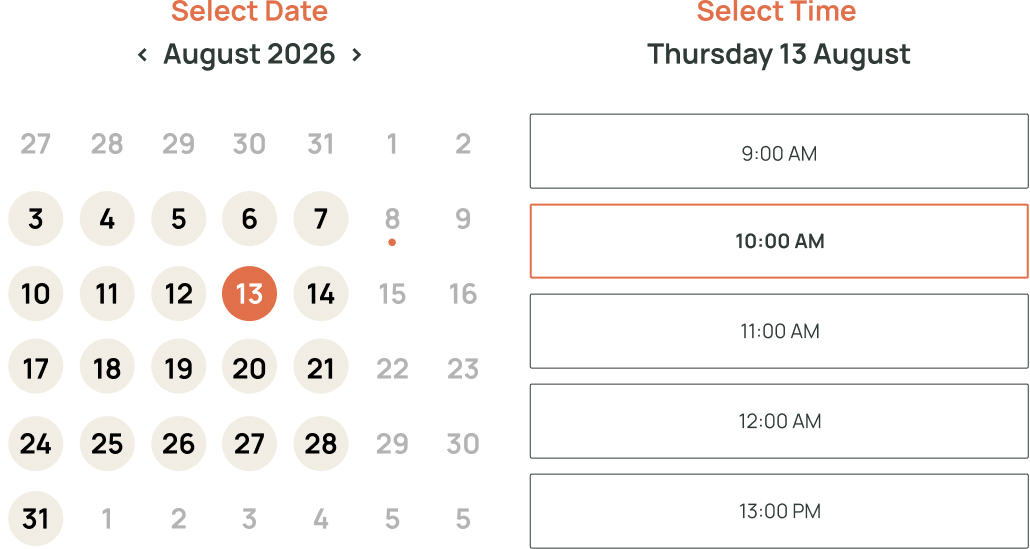Advance to next month arrow
Image resolution: width=1030 pixels, height=549 pixels.
click(357, 55)
